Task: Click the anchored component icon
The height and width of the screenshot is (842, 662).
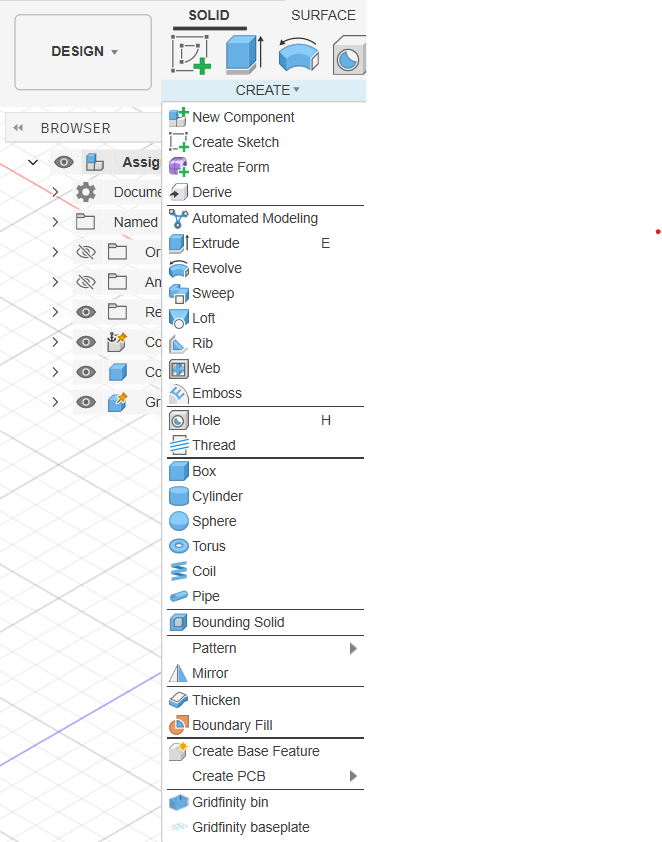Action: [117, 342]
